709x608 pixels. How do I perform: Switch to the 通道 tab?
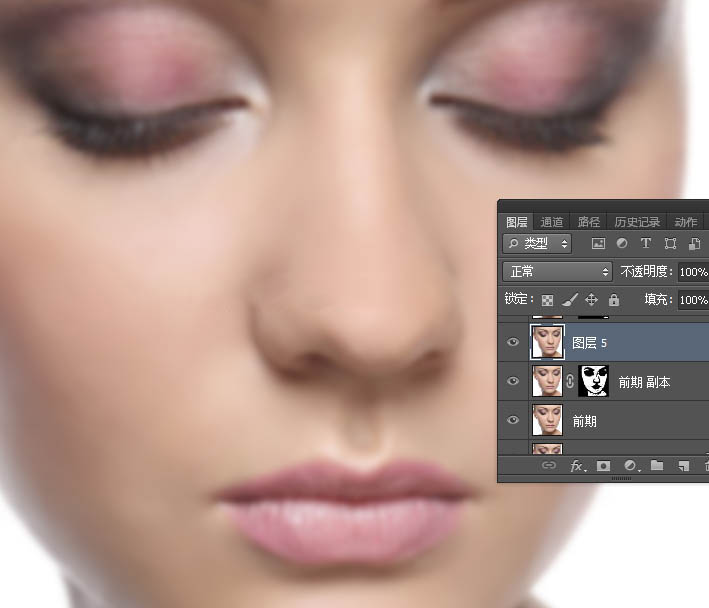click(x=551, y=222)
